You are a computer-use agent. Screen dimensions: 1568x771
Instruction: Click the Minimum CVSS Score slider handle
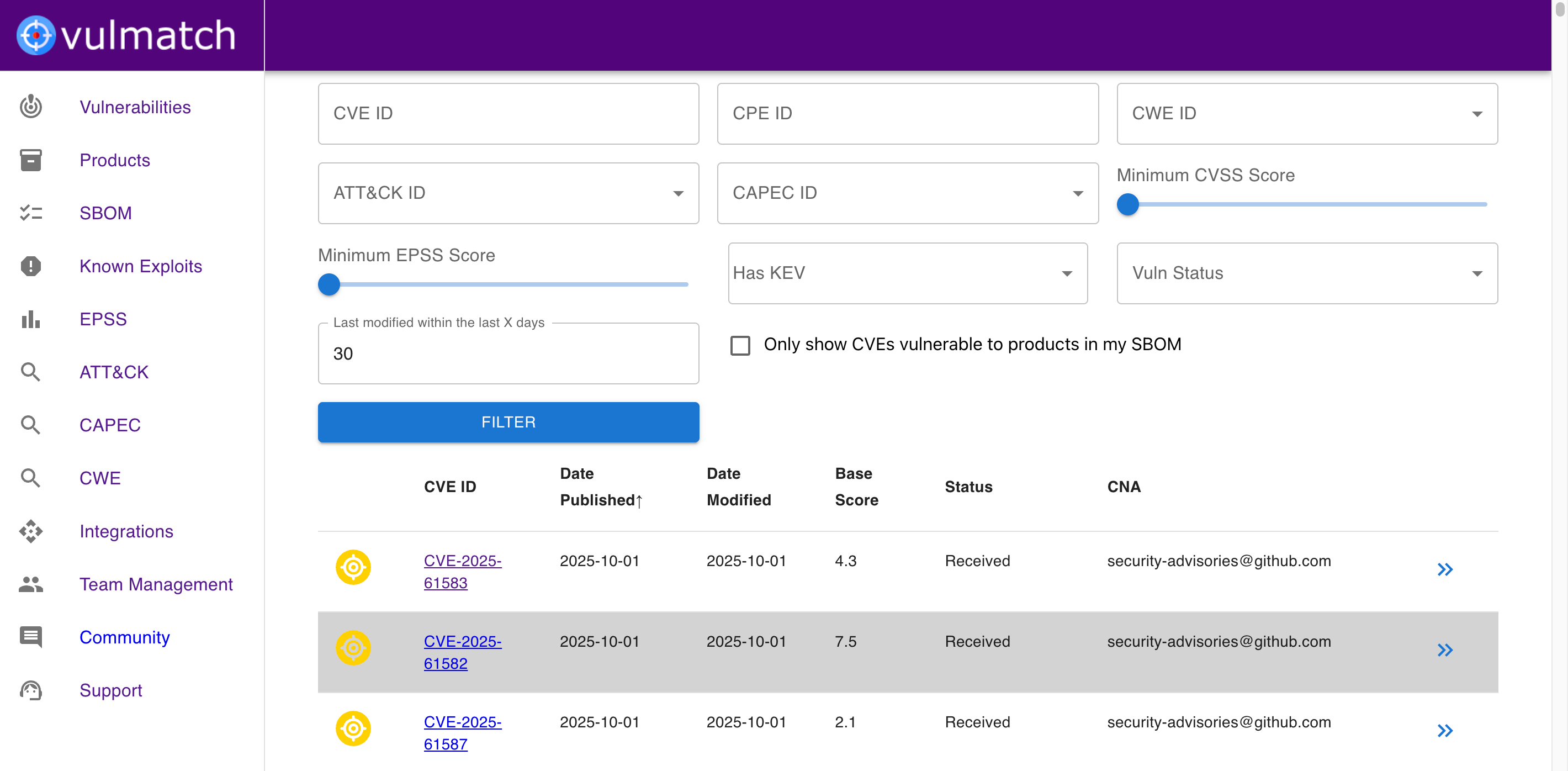(1127, 205)
